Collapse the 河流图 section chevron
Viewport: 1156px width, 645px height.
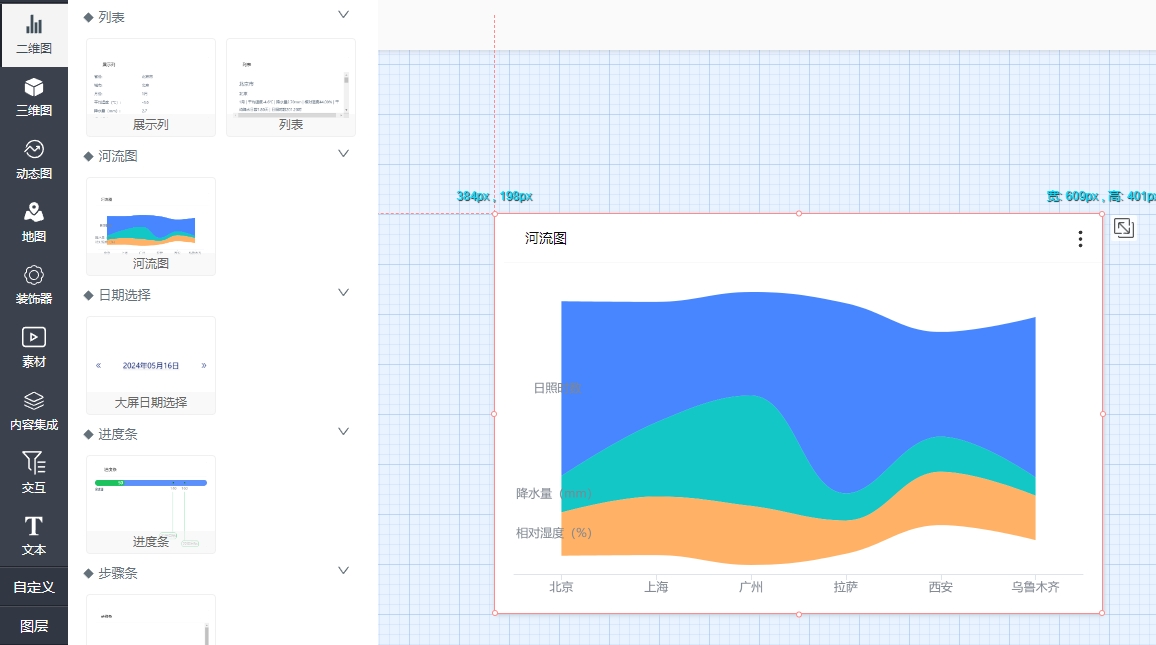coord(343,154)
